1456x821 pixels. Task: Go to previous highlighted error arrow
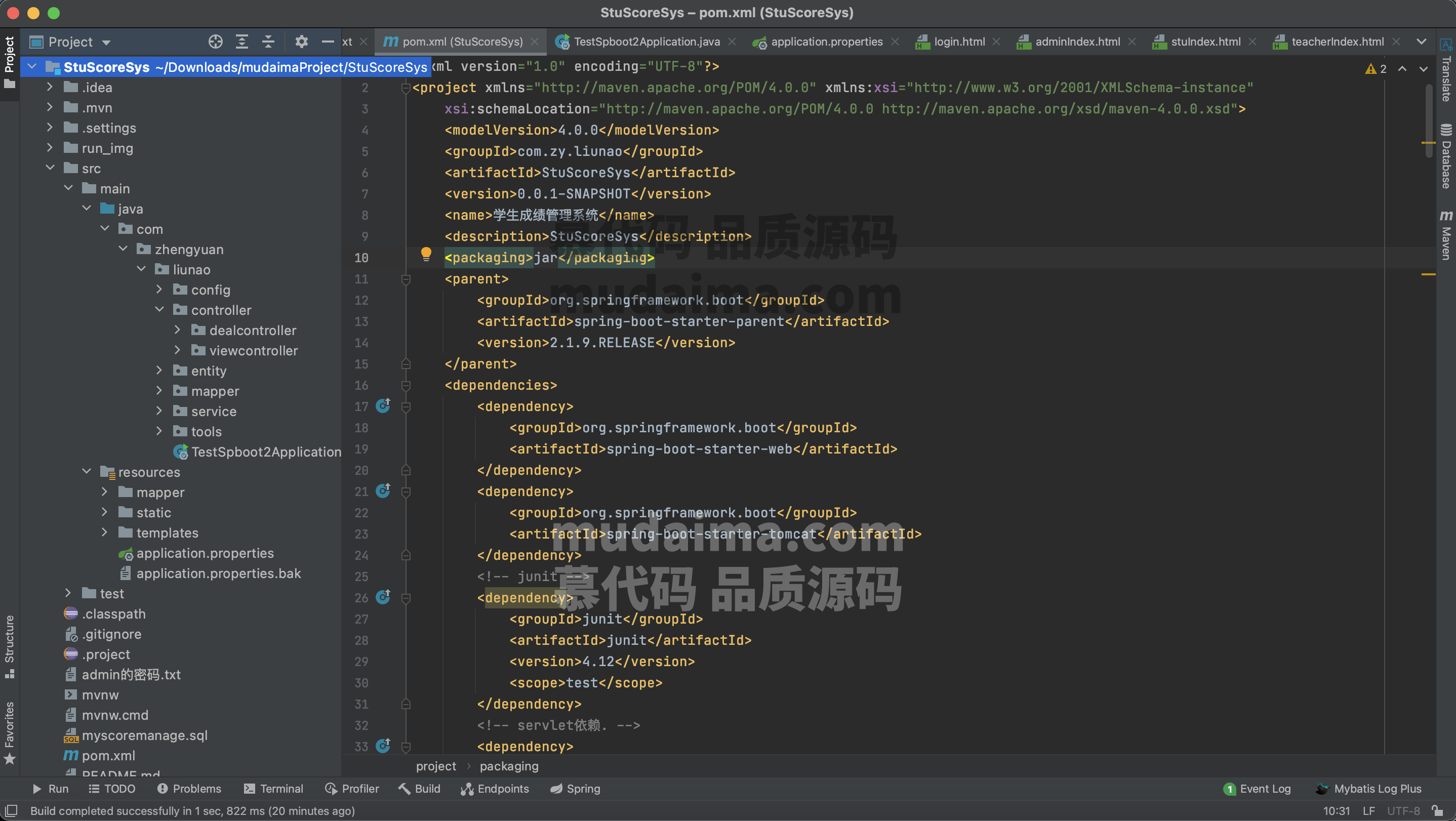coord(1402,69)
